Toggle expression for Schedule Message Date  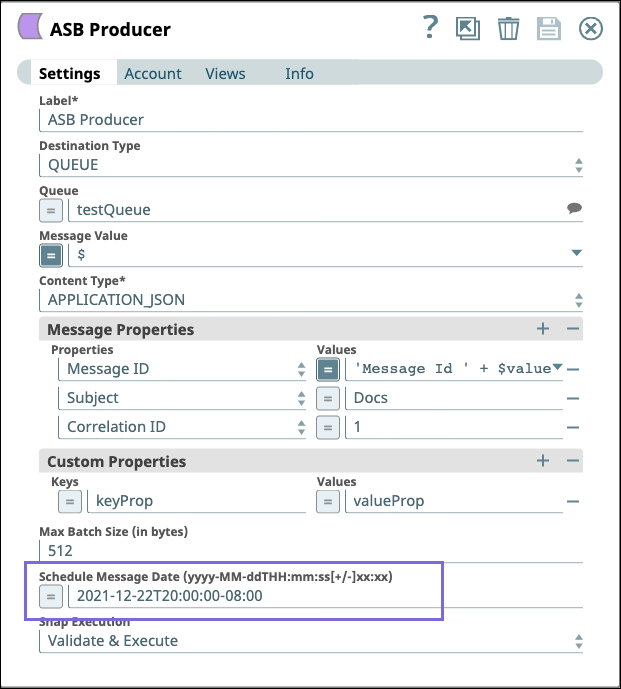51,597
